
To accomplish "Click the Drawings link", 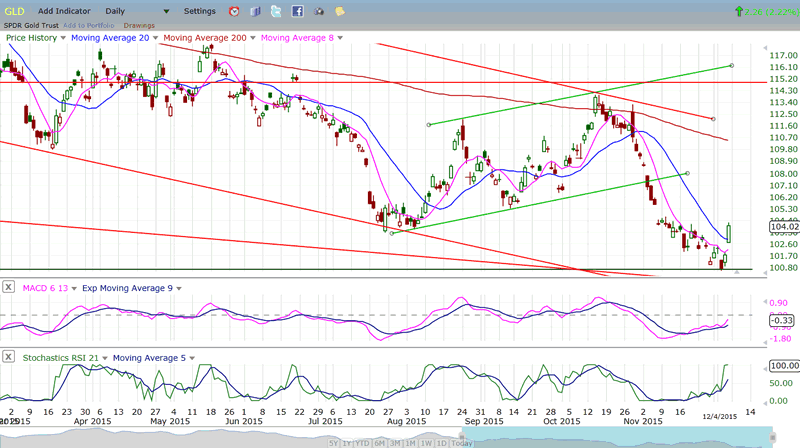I will [x=138, y=25].
